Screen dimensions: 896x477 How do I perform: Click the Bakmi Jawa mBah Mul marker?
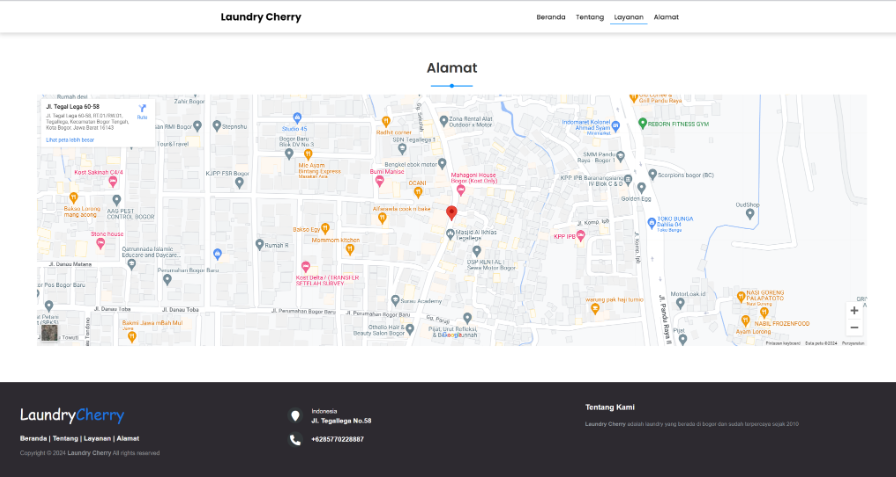coord(131,336)
